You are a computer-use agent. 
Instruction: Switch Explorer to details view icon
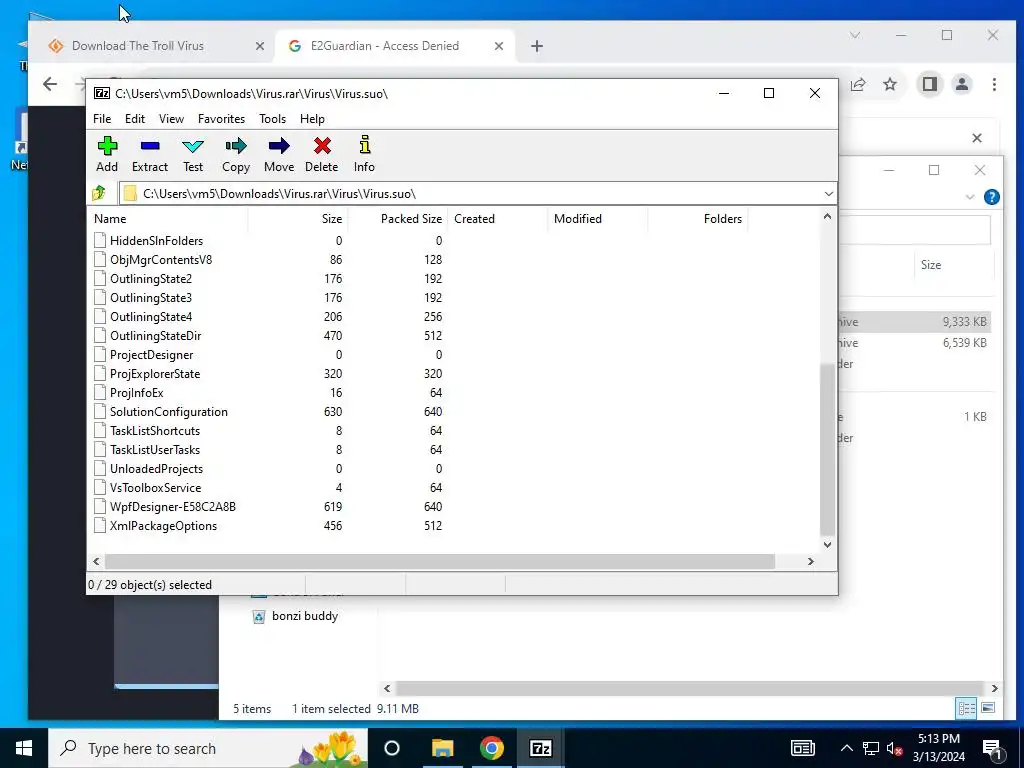(967, 708)
